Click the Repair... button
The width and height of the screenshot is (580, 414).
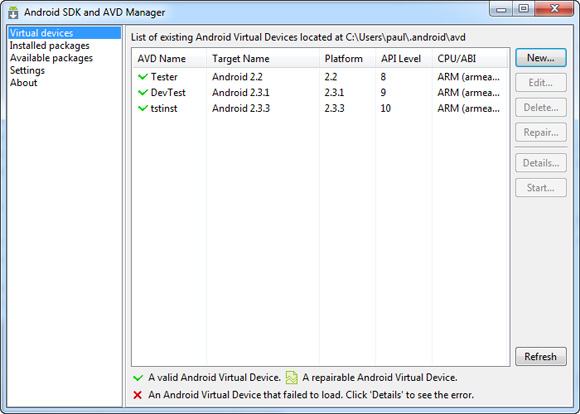point(541,132)
